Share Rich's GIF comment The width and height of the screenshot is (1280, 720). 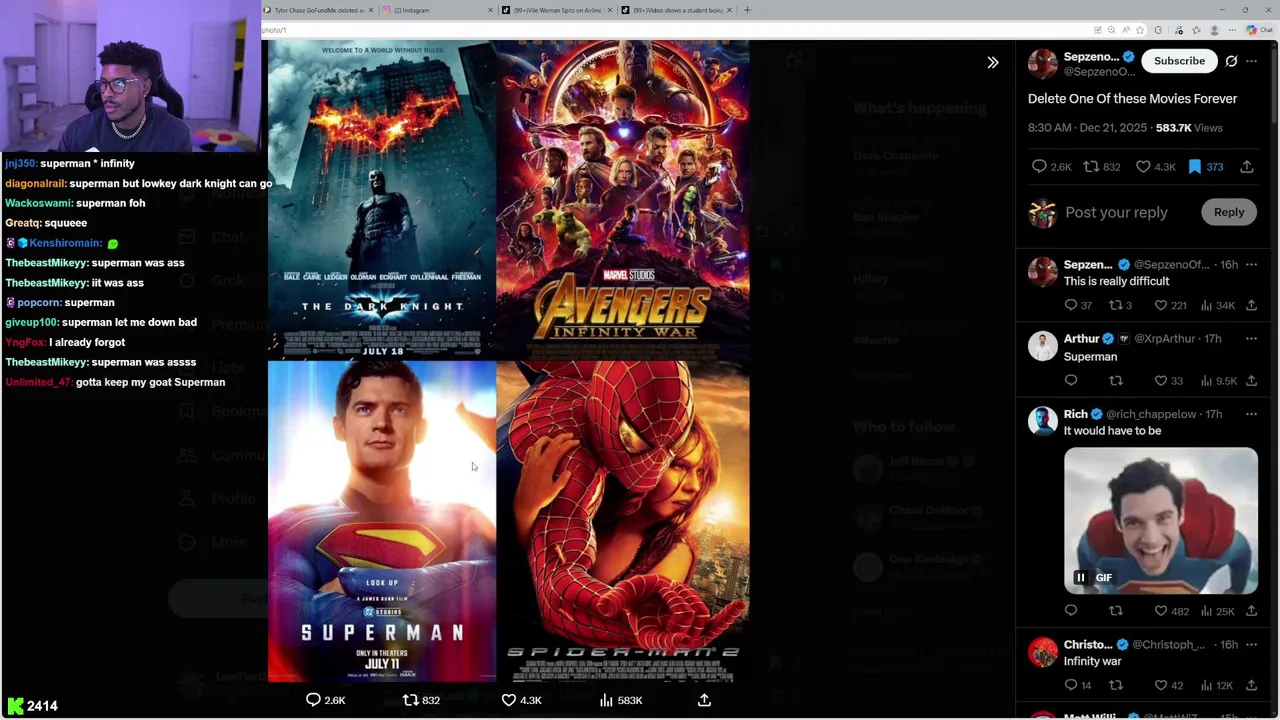1251,611
